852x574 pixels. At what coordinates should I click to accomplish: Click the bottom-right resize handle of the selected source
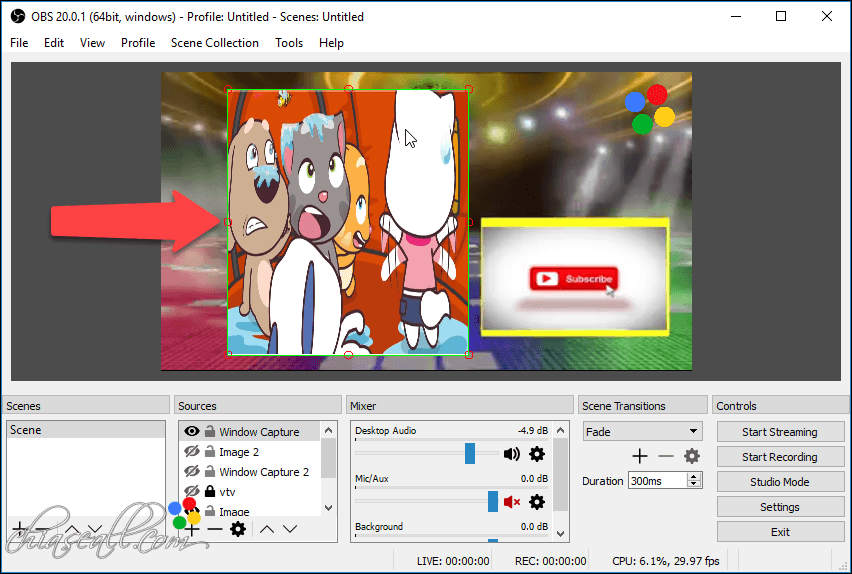[x=468, y=355]
